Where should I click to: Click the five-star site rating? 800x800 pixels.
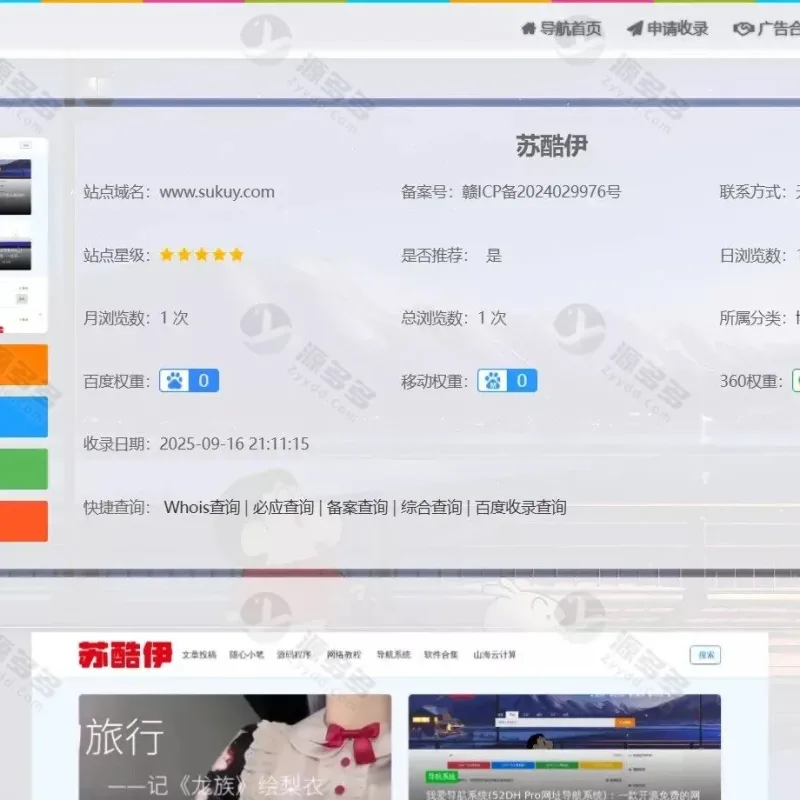(x=202, y=255)
